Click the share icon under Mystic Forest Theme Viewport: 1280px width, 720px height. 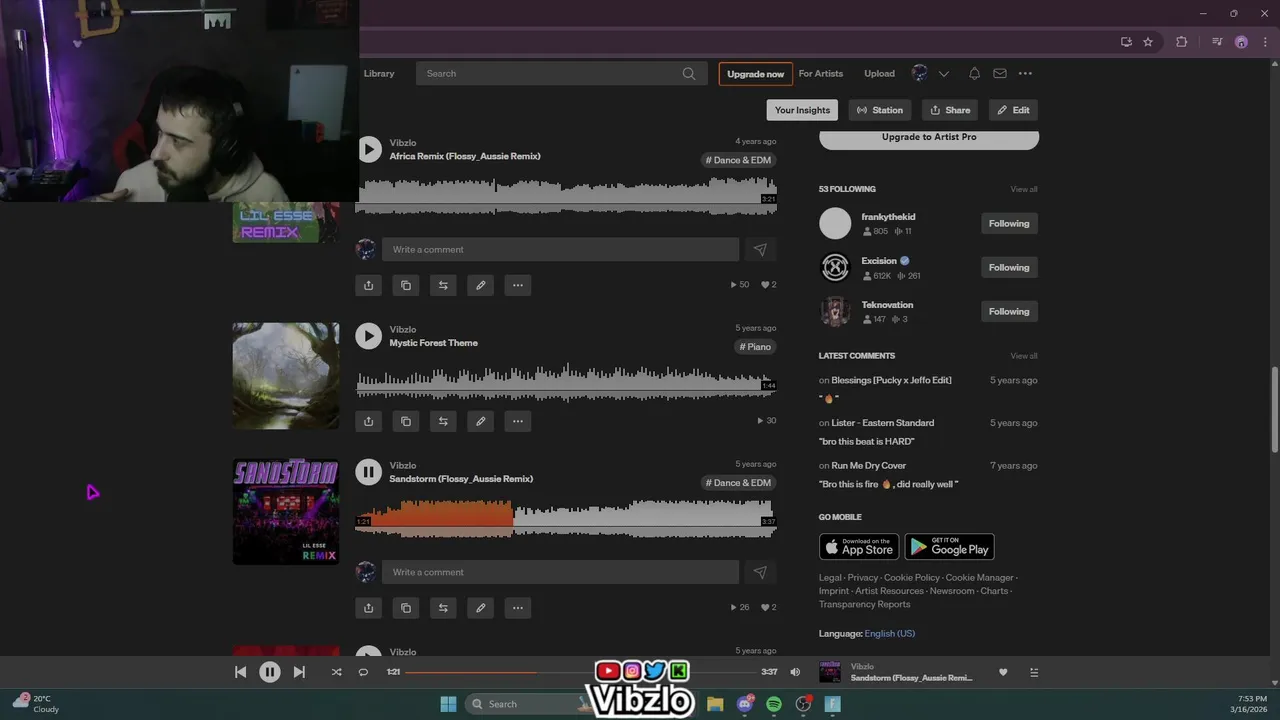click(368, 421)
